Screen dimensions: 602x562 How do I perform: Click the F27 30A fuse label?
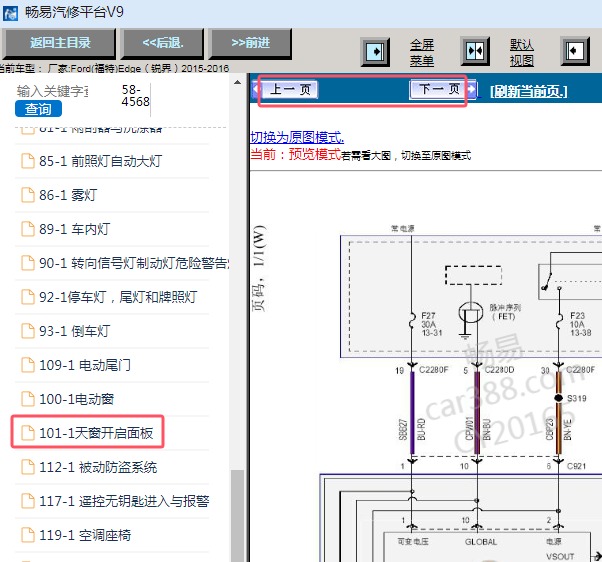coord(432,324)
